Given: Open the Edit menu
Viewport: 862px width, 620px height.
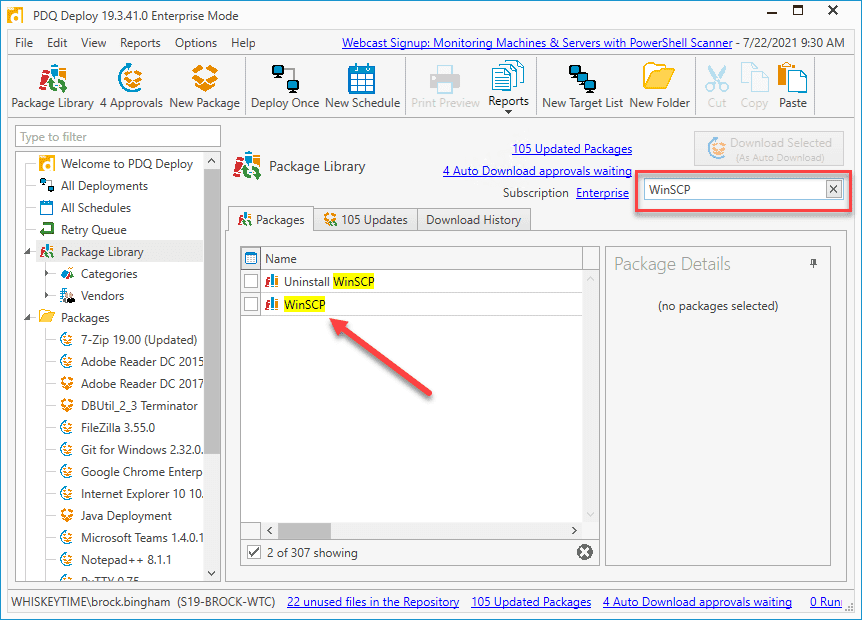Looking at the screenshot, I should pos(57,43).
